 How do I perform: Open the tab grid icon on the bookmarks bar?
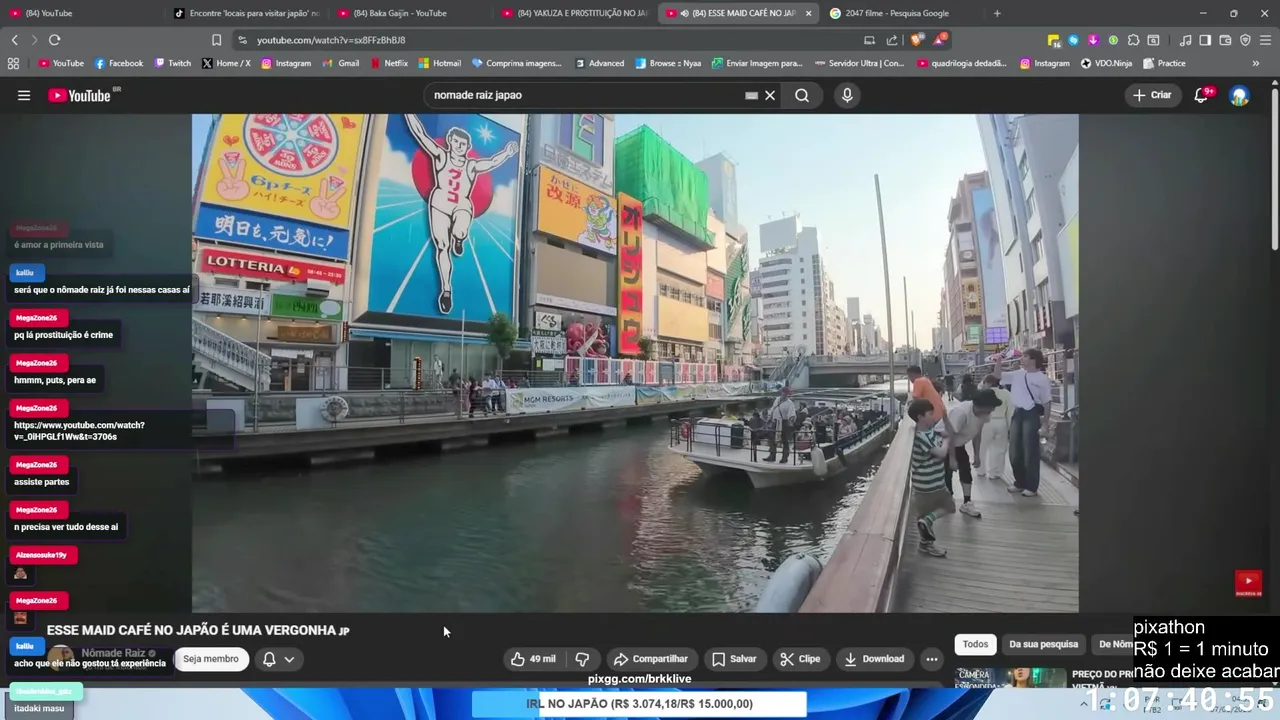[13, 63]
